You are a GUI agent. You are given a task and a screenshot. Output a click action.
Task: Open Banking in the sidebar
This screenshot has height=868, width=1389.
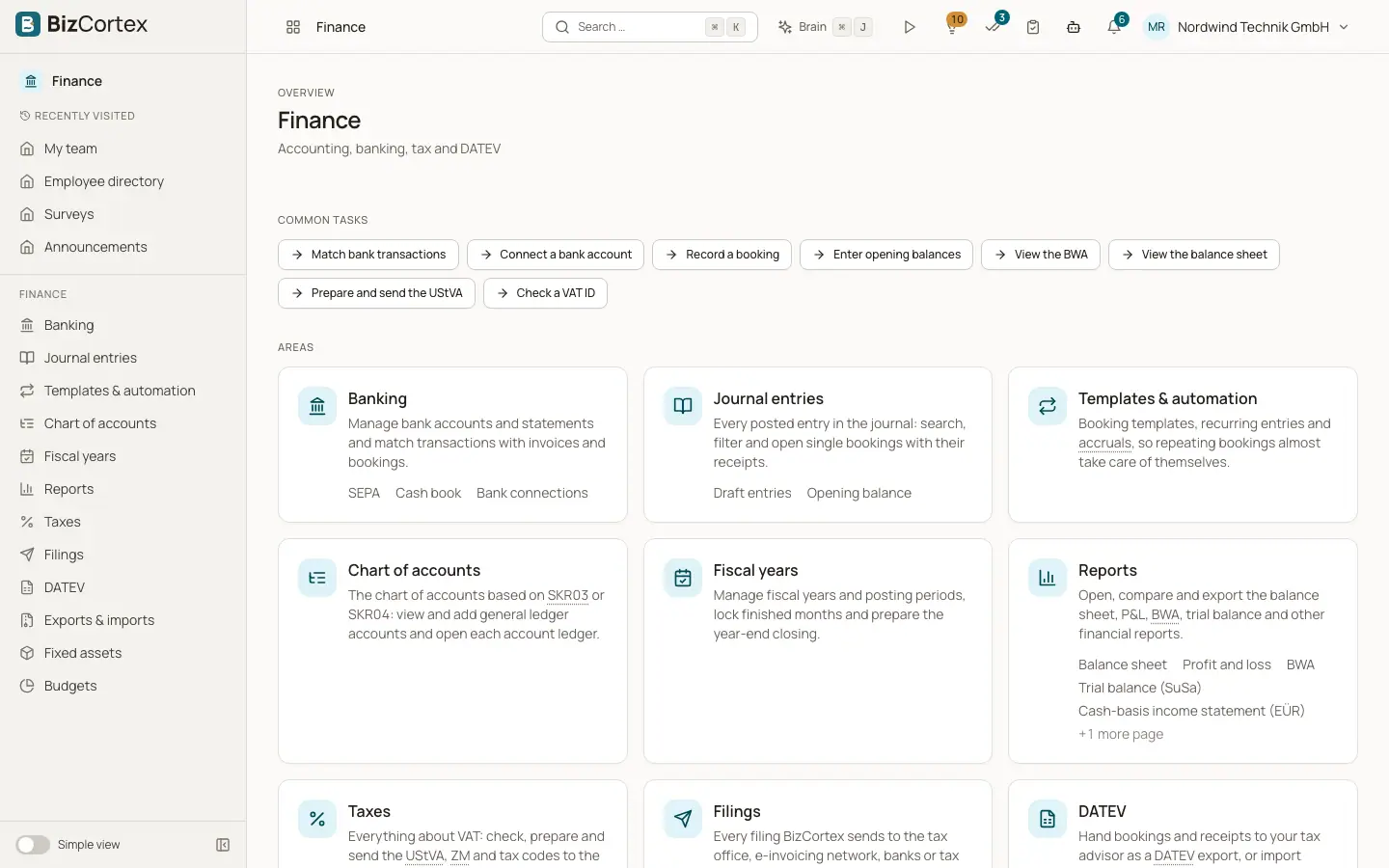[123, 325]
